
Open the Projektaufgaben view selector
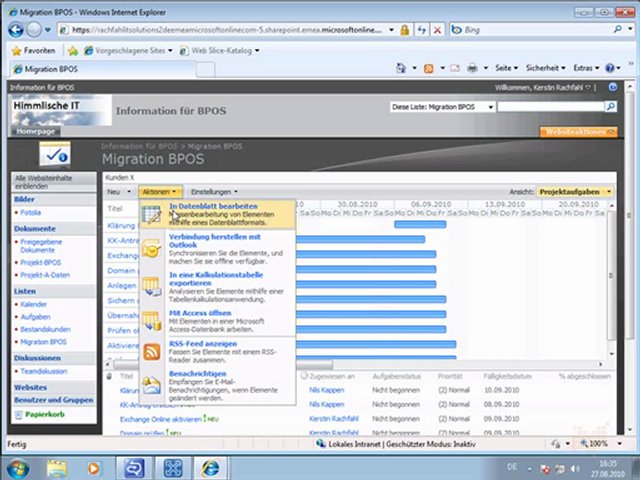tap(574, 191)
